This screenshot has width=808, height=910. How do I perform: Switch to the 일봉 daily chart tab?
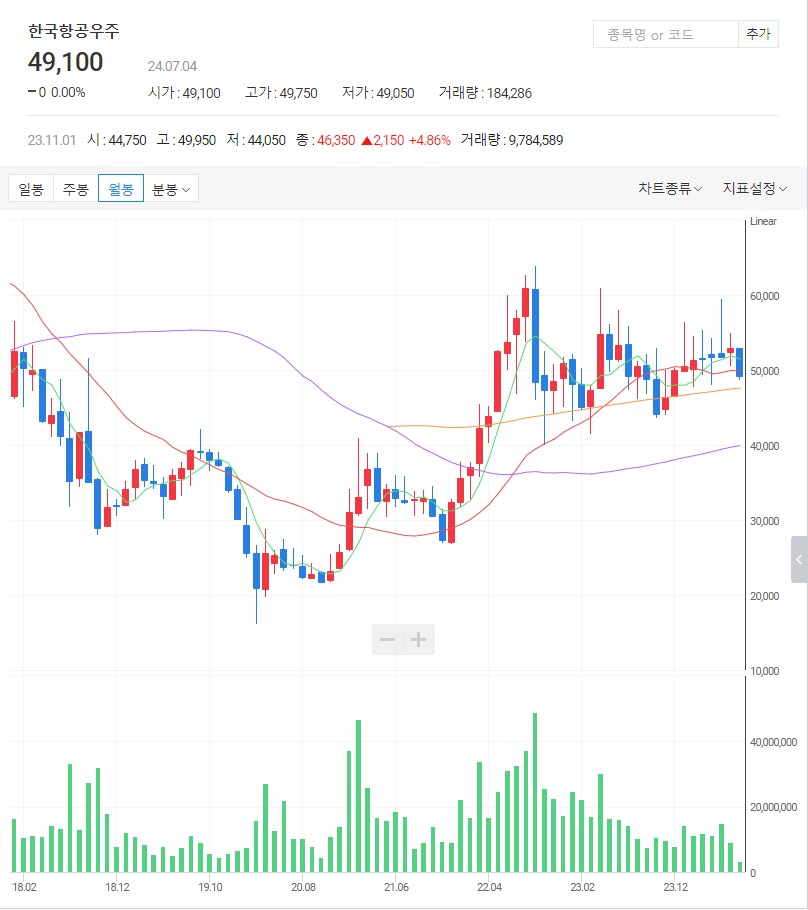point(31,189)
